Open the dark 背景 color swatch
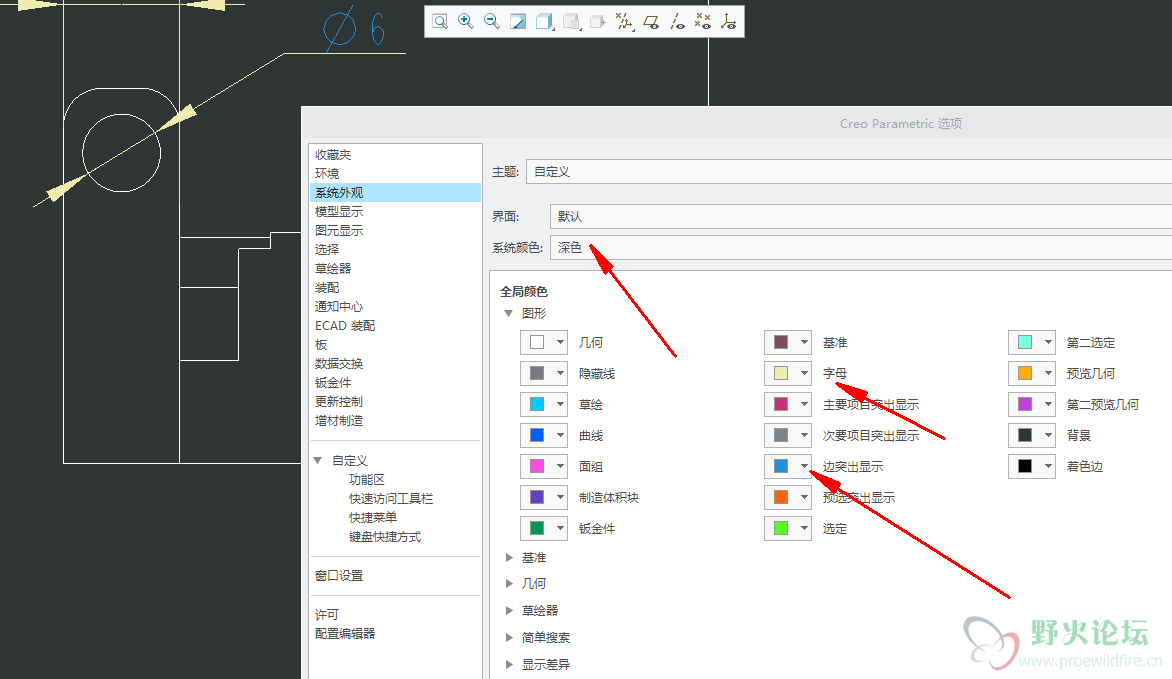Image resolution: width=1172 pixels, height=679 pixels. pyautogui.click(x=1031, y=435)
